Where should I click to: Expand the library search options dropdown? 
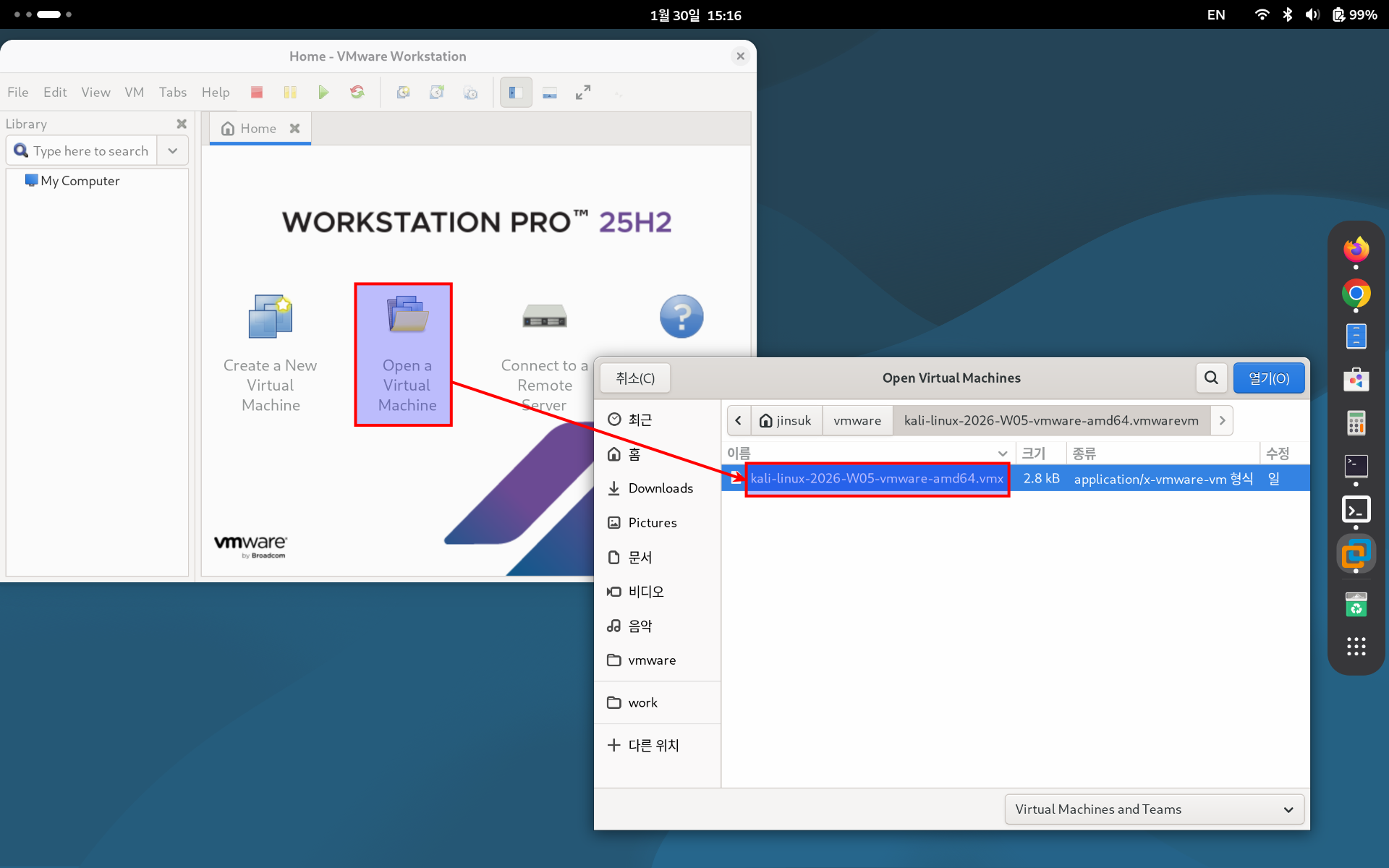173,150
